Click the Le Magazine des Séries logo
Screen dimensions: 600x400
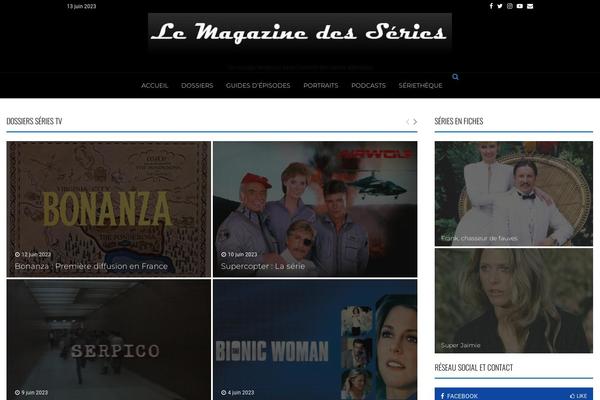pos(300,31)
